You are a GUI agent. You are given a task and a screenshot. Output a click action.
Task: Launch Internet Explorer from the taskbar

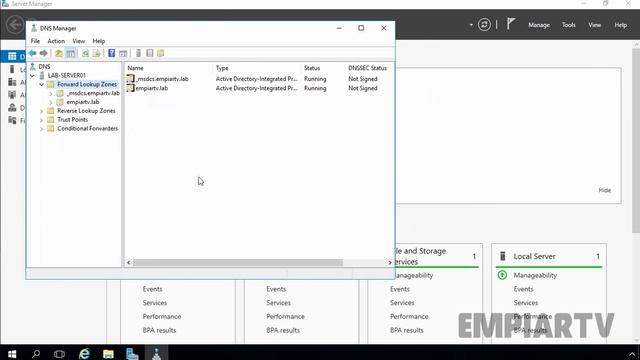point(84,353)
